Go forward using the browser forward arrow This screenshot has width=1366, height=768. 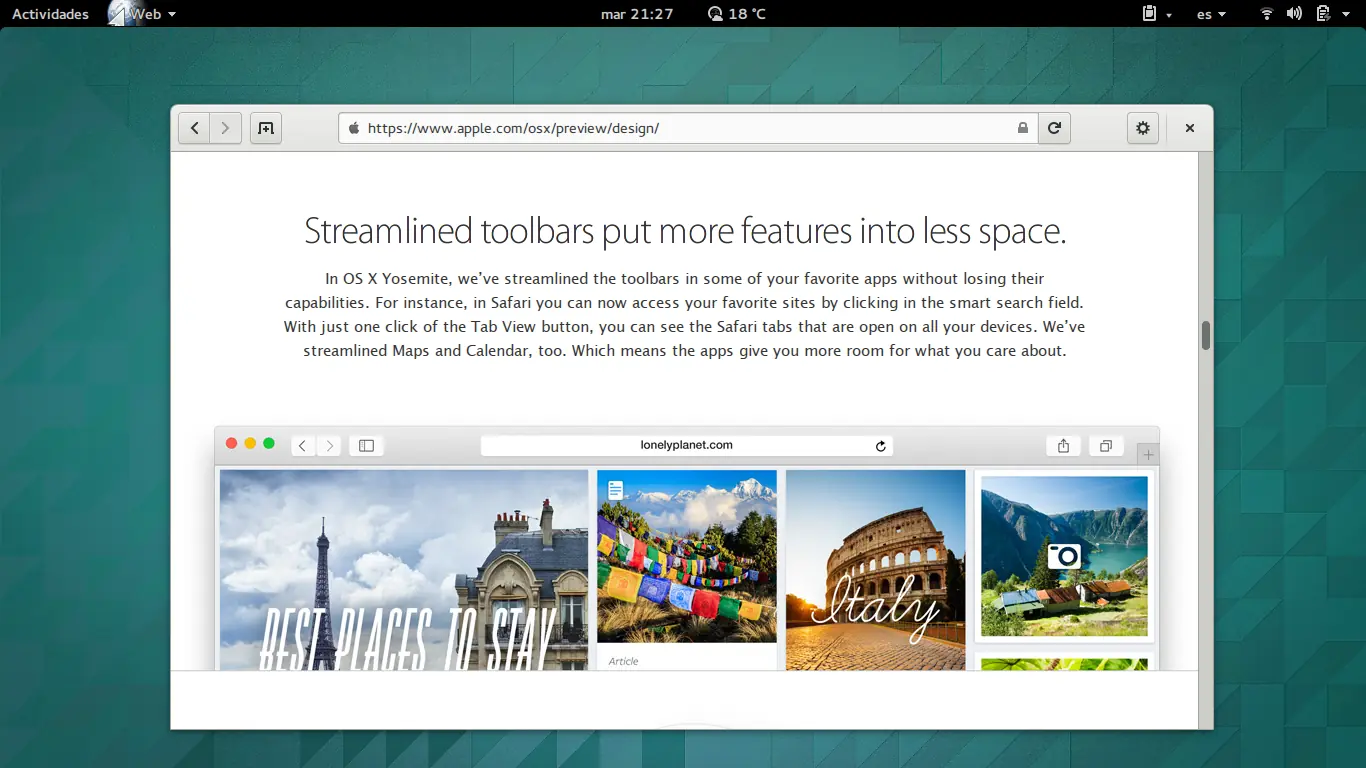coord(226,128)
